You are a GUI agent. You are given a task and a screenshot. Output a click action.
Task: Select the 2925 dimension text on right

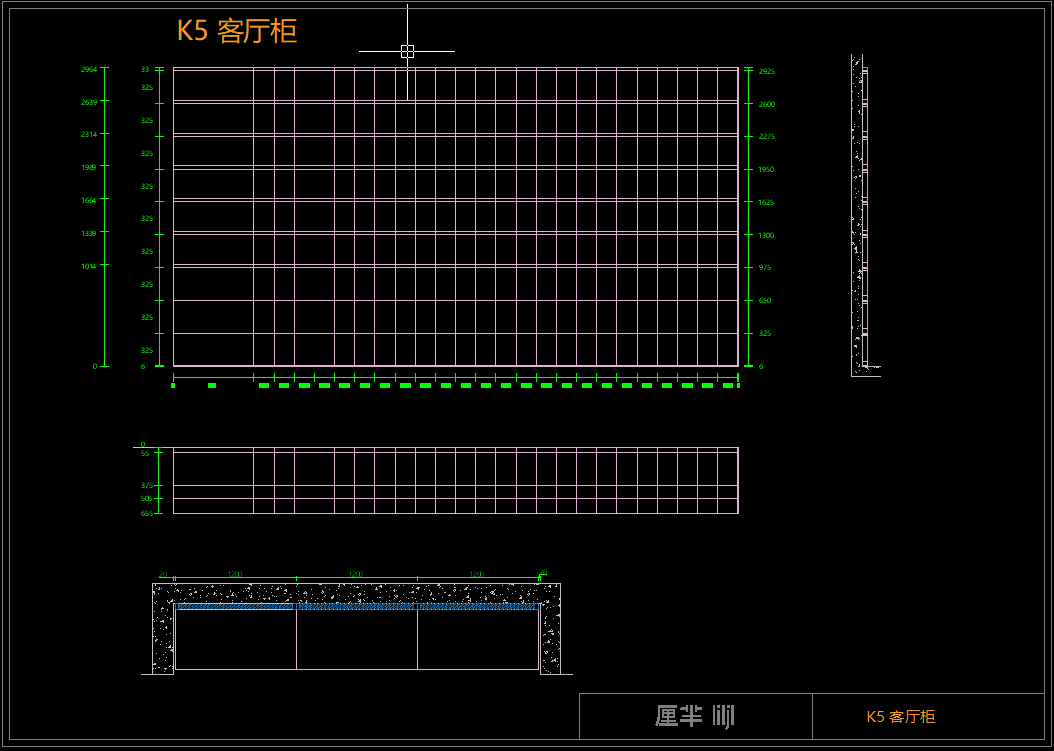(x=767, y=72)
